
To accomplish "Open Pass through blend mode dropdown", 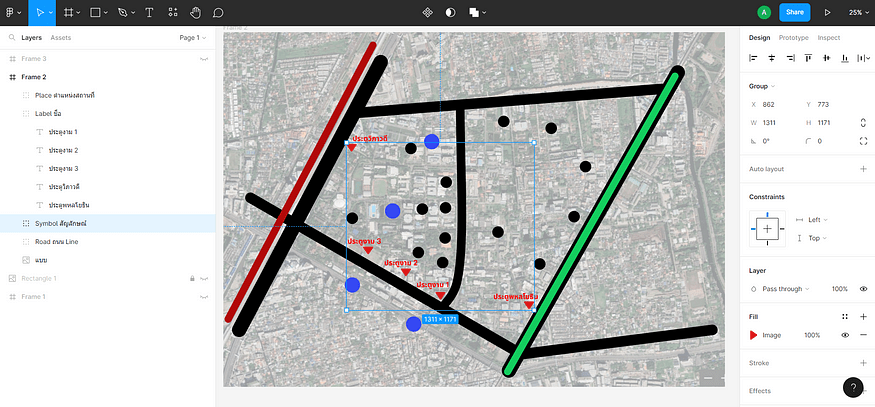I will [788, 289].
